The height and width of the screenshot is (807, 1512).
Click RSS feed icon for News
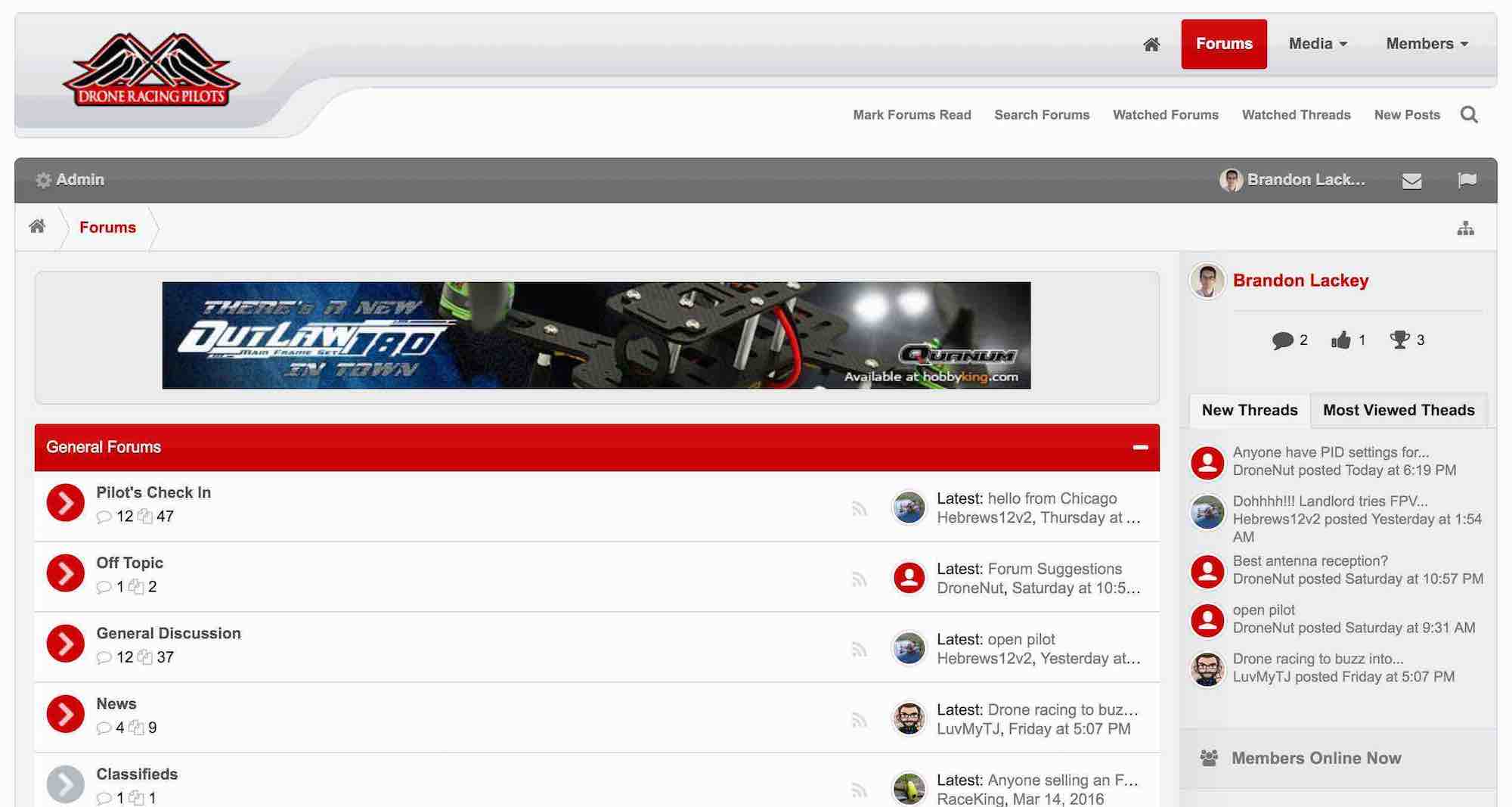(859, 720)
